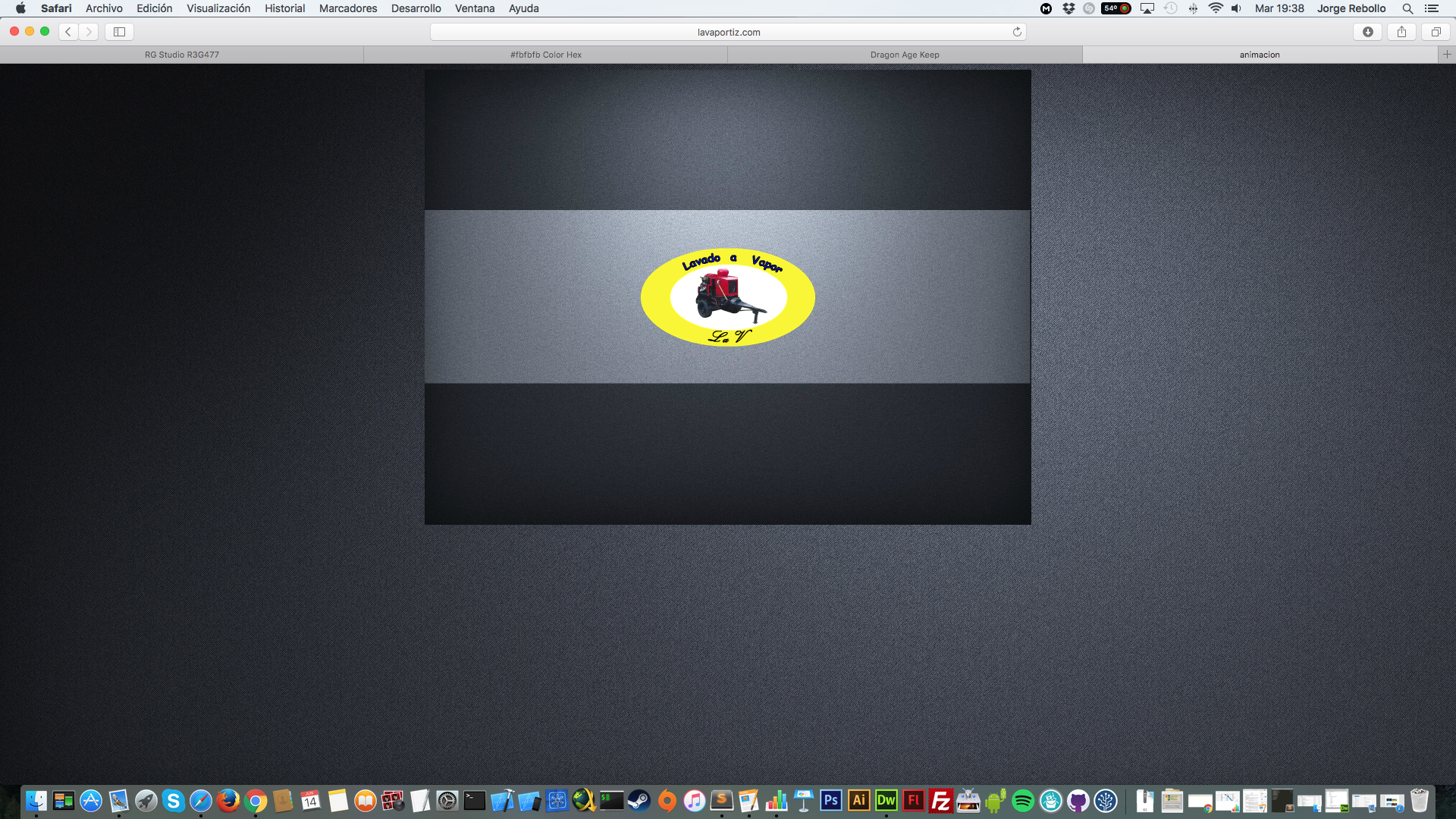Viewport: 1456px width, 819px height.
Task: Show the Safari sidebar
Action: click(119, 32)
